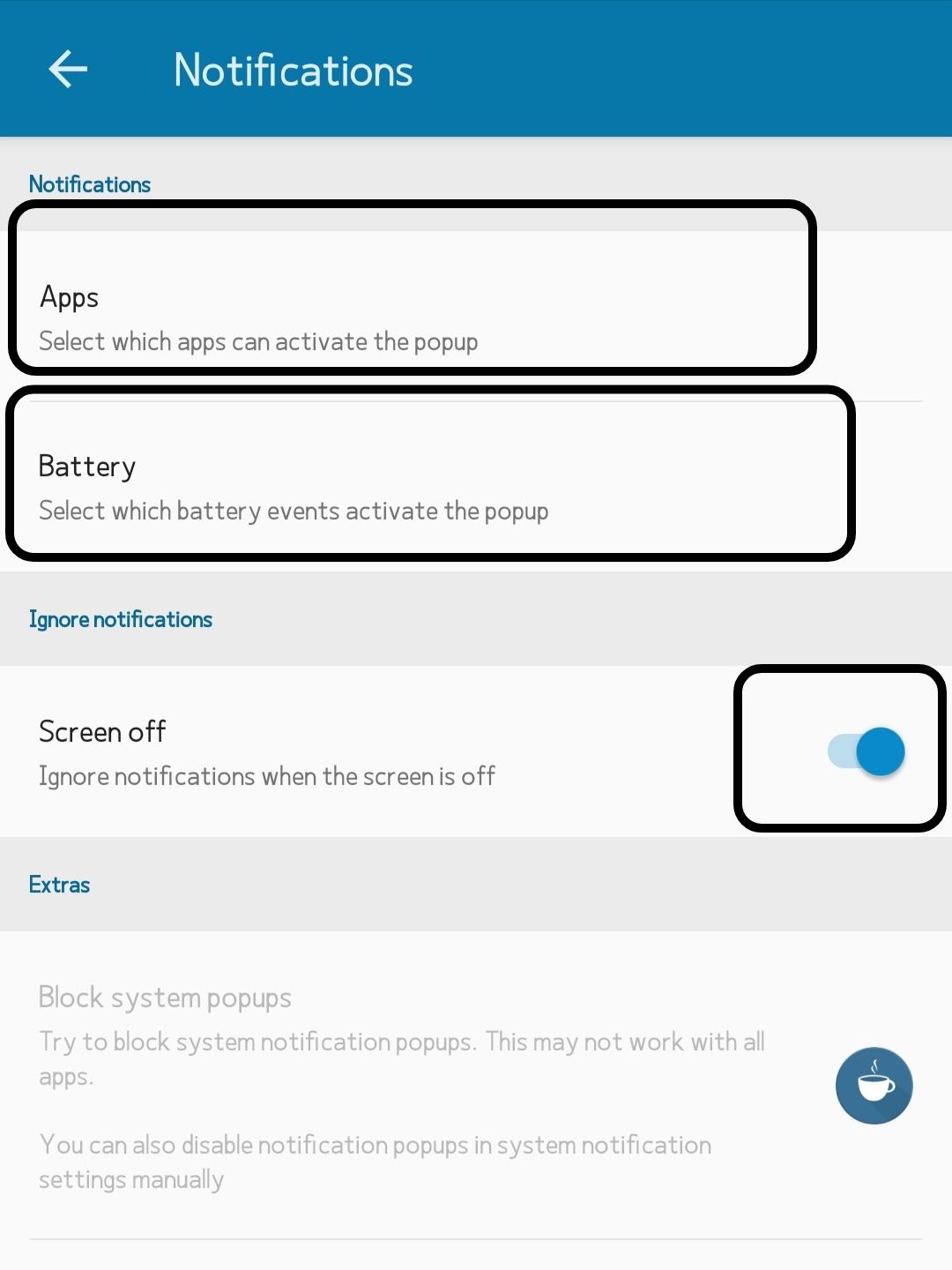Viewport: 952px width, 1270px height.
Task: Disable the Screen off switch
Action: (x=866, y=751)
